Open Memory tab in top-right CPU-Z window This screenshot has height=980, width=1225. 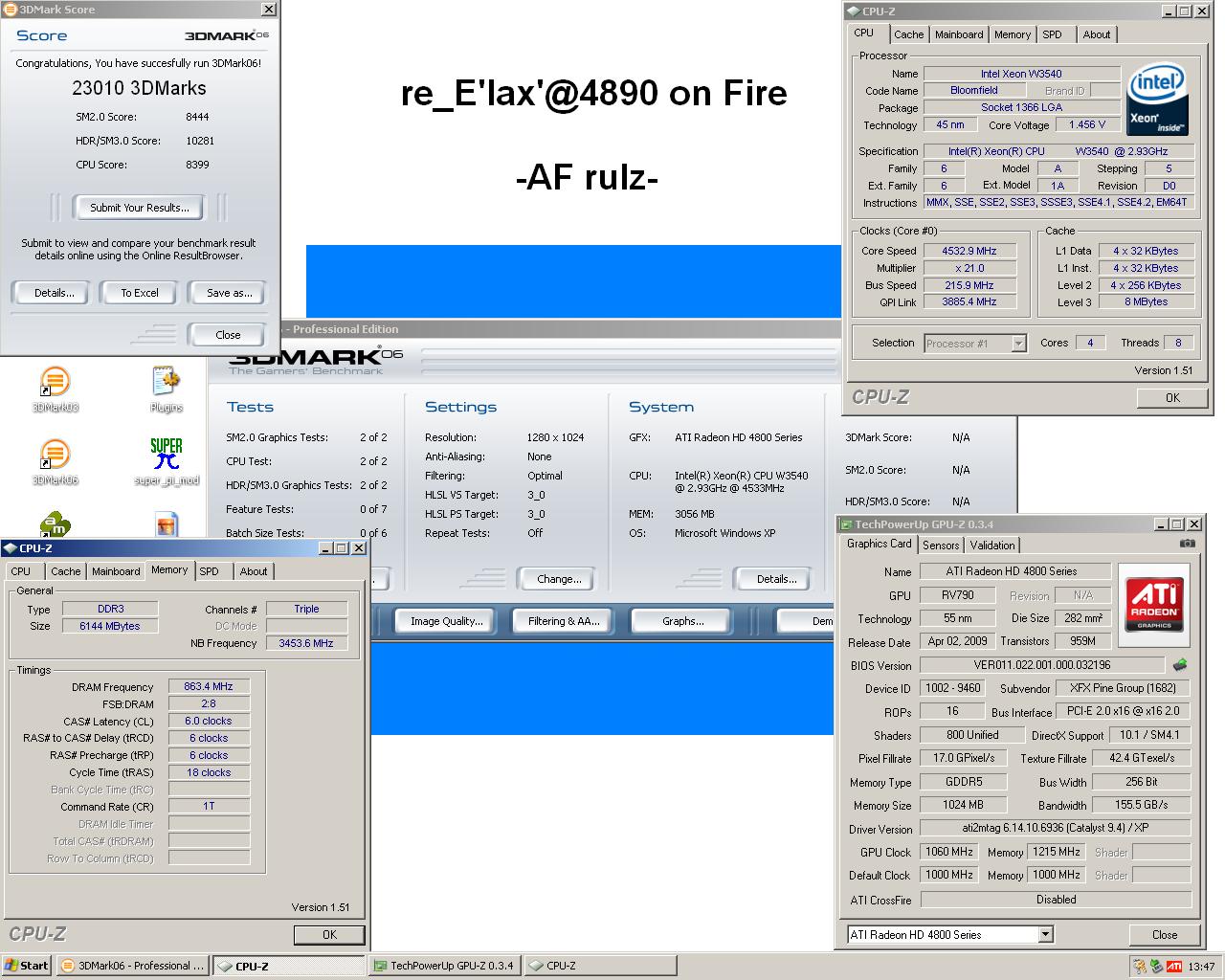point(1013,34)
